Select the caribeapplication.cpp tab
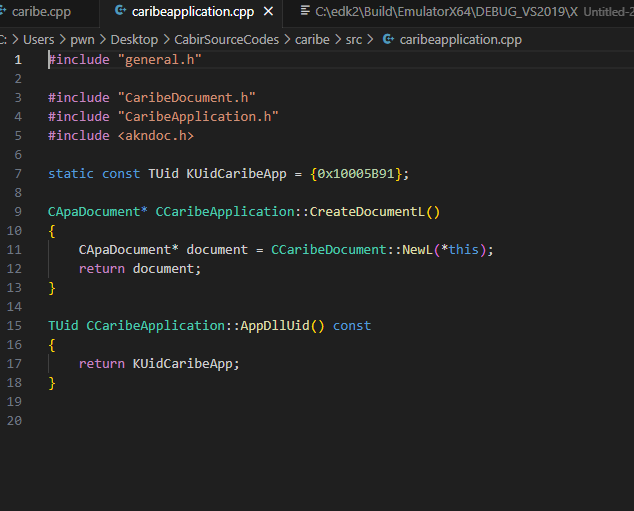The image size is (634, 511). [192, 12]
